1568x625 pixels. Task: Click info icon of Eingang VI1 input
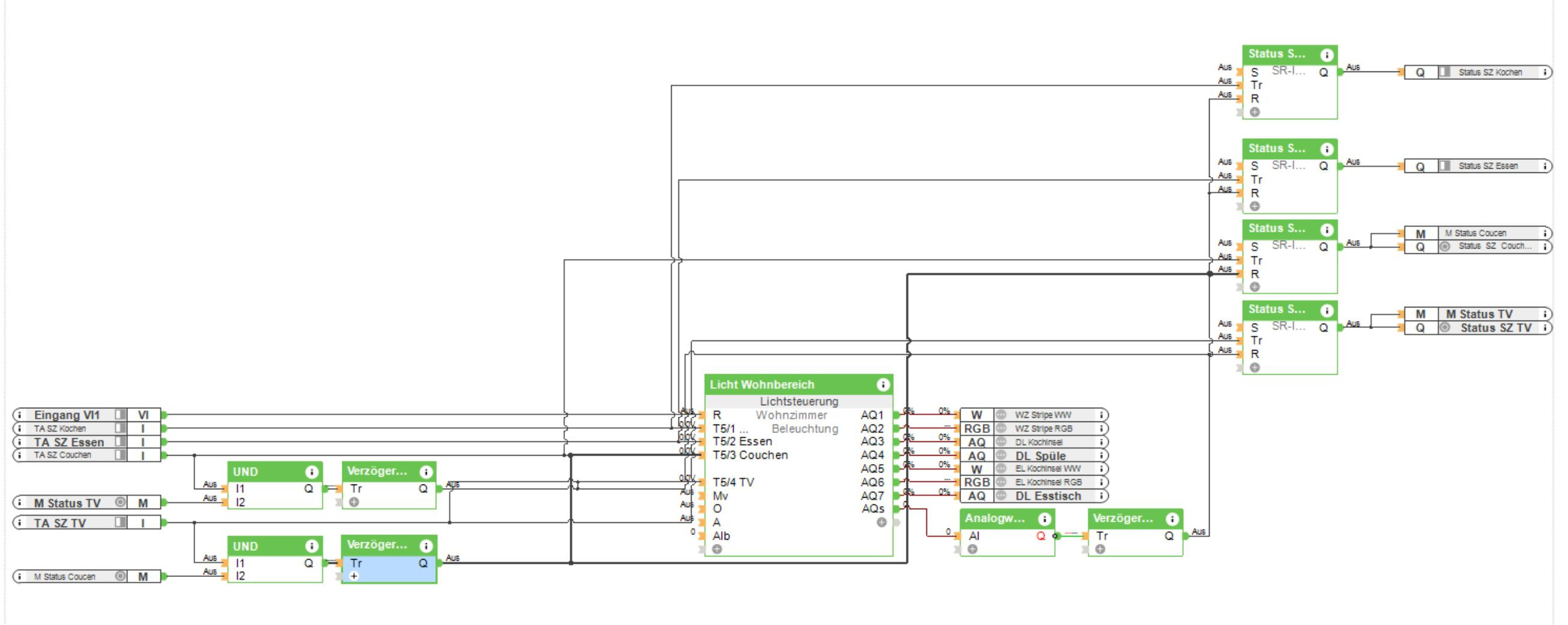coord(20,415)
